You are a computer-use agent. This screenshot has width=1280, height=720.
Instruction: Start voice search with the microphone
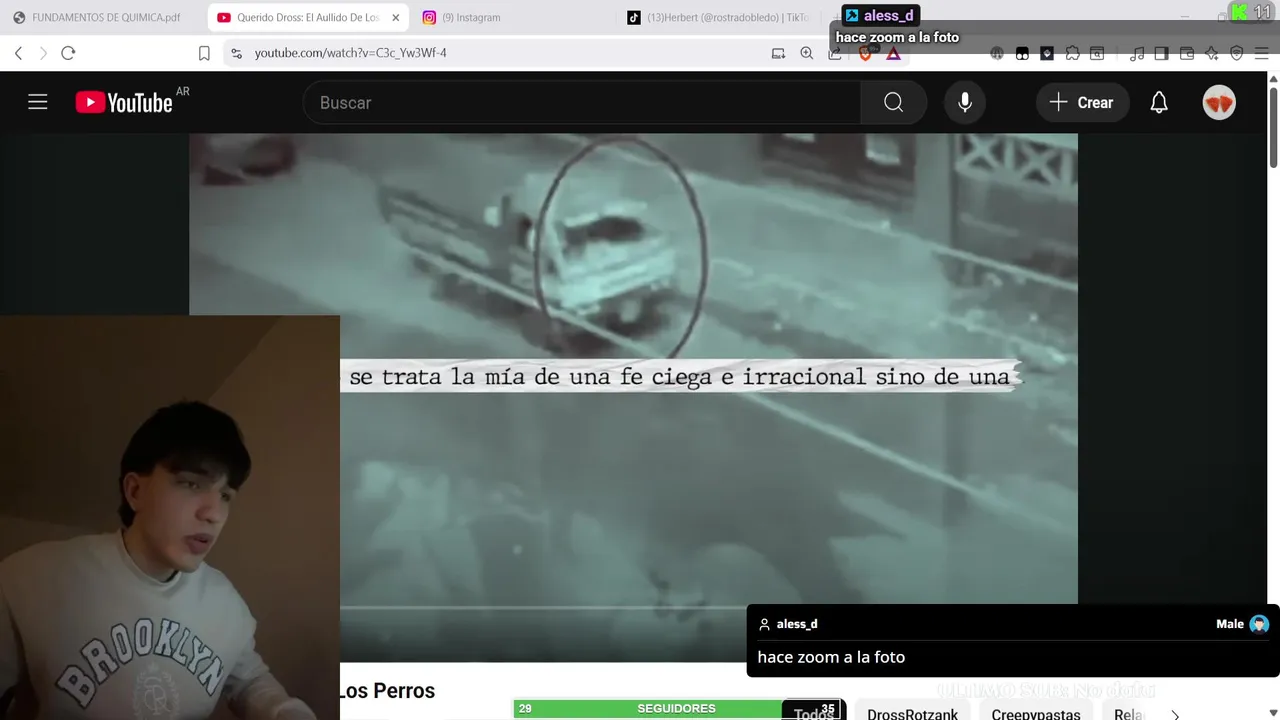click(x=965, y=102)
